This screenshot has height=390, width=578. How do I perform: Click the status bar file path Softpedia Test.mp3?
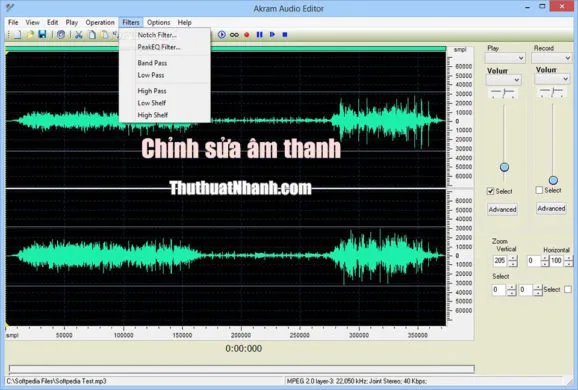(56, 381)
